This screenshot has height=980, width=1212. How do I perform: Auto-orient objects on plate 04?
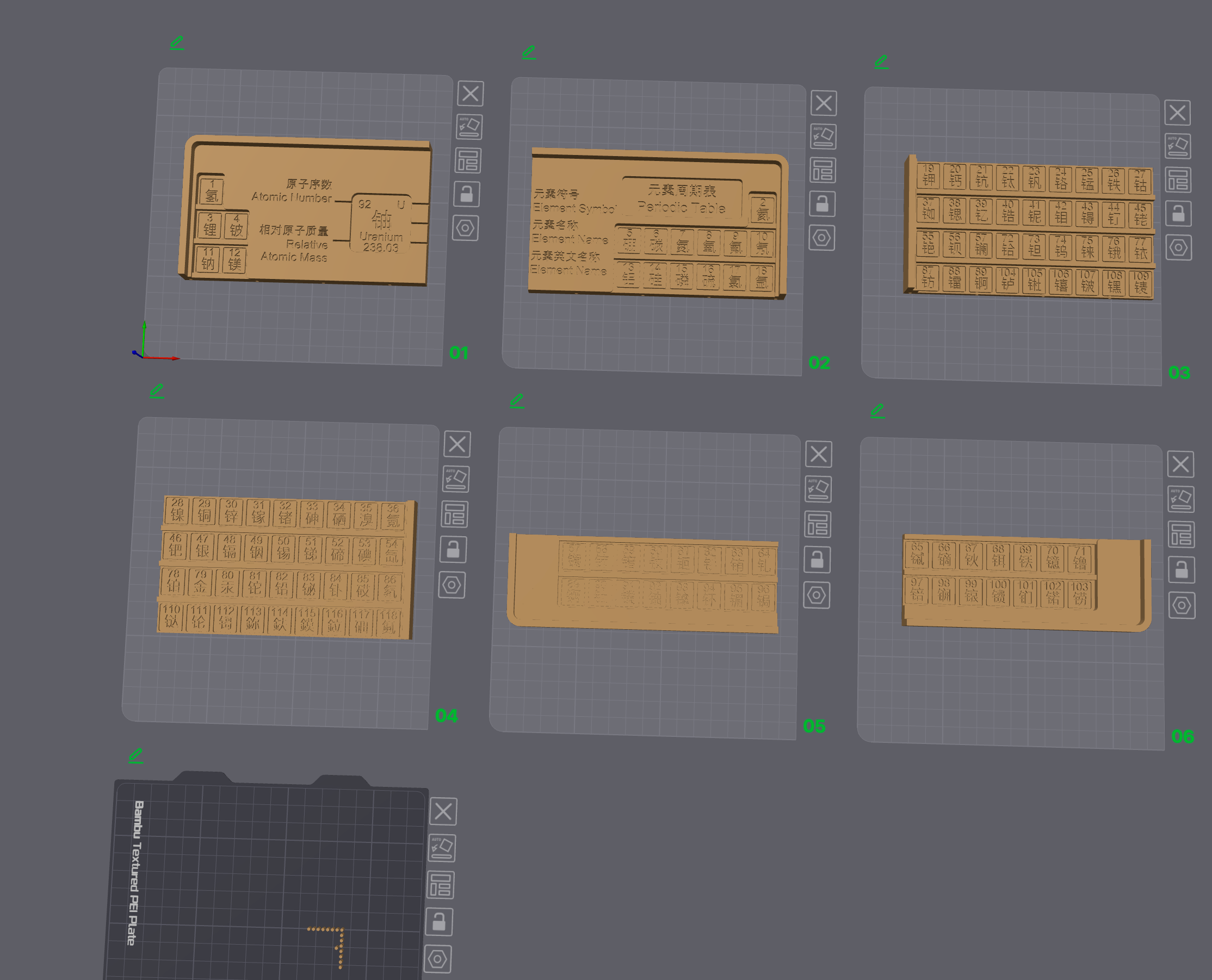456,479
